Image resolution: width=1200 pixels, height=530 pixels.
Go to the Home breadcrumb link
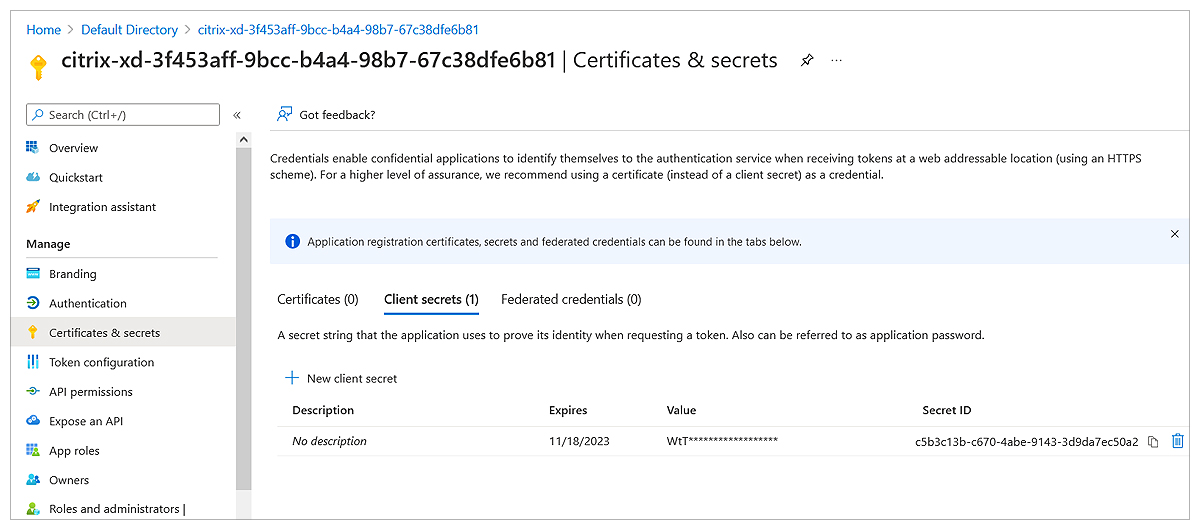(x=44, y=30)
